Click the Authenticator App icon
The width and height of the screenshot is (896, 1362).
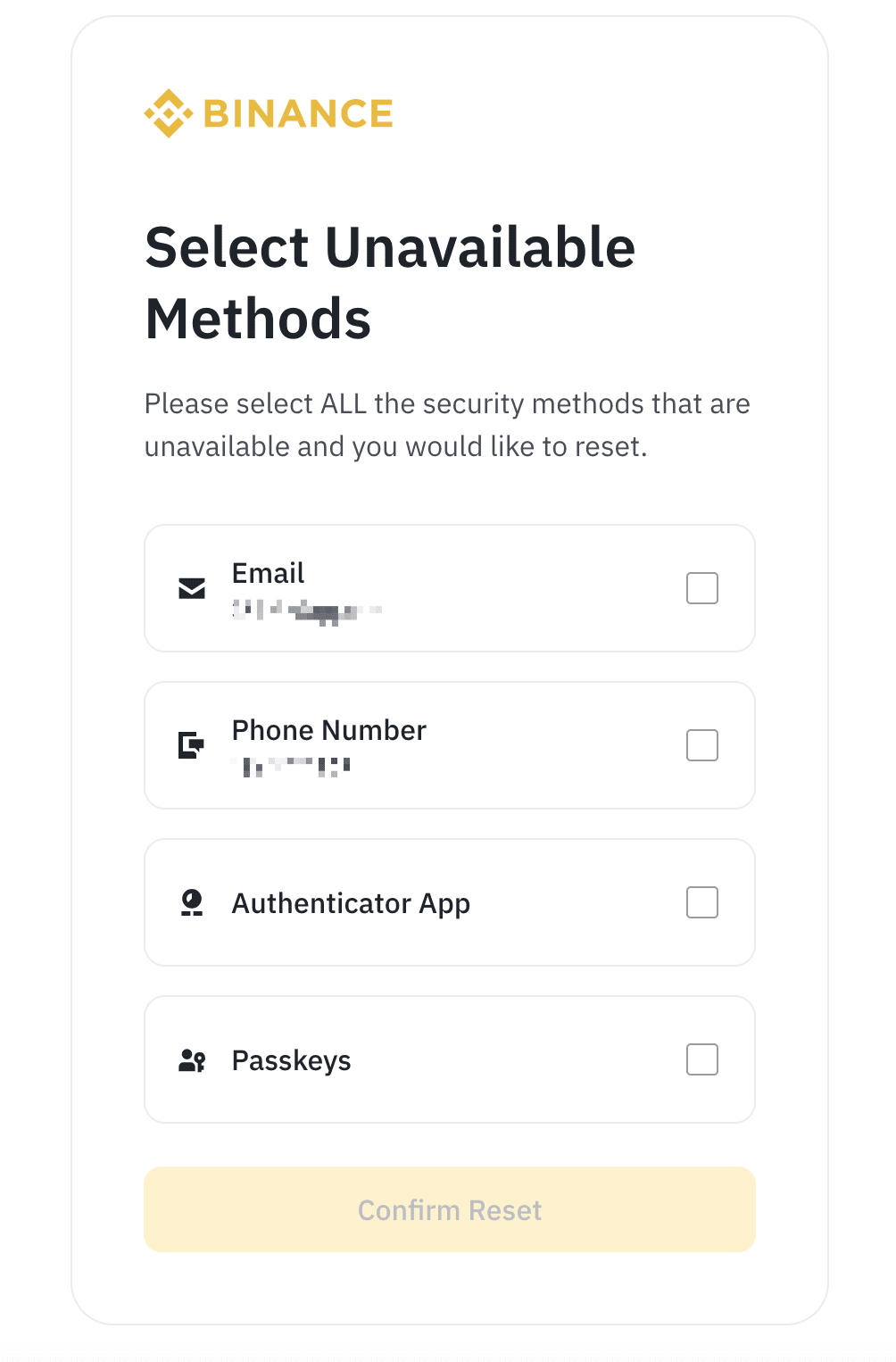click(192, 902)
